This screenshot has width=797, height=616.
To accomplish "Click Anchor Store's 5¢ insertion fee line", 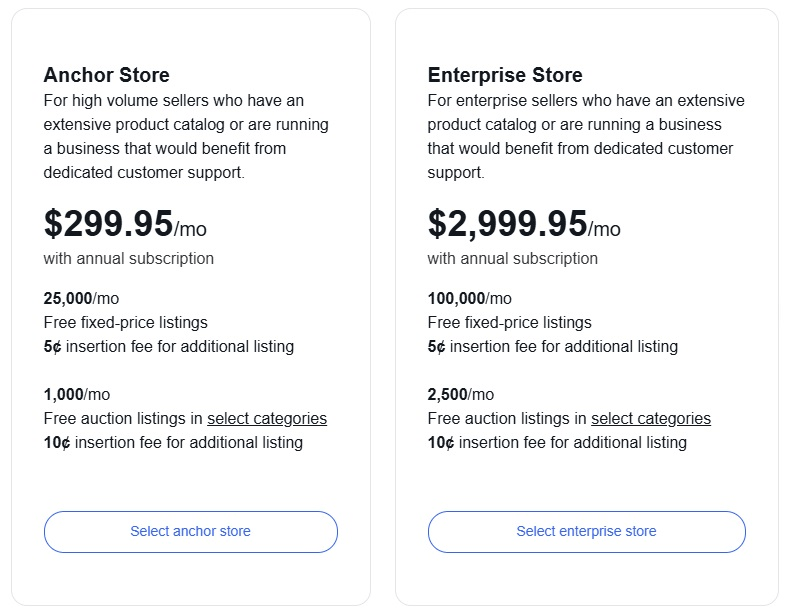I will pyautogui.click(x=169, y=346).
